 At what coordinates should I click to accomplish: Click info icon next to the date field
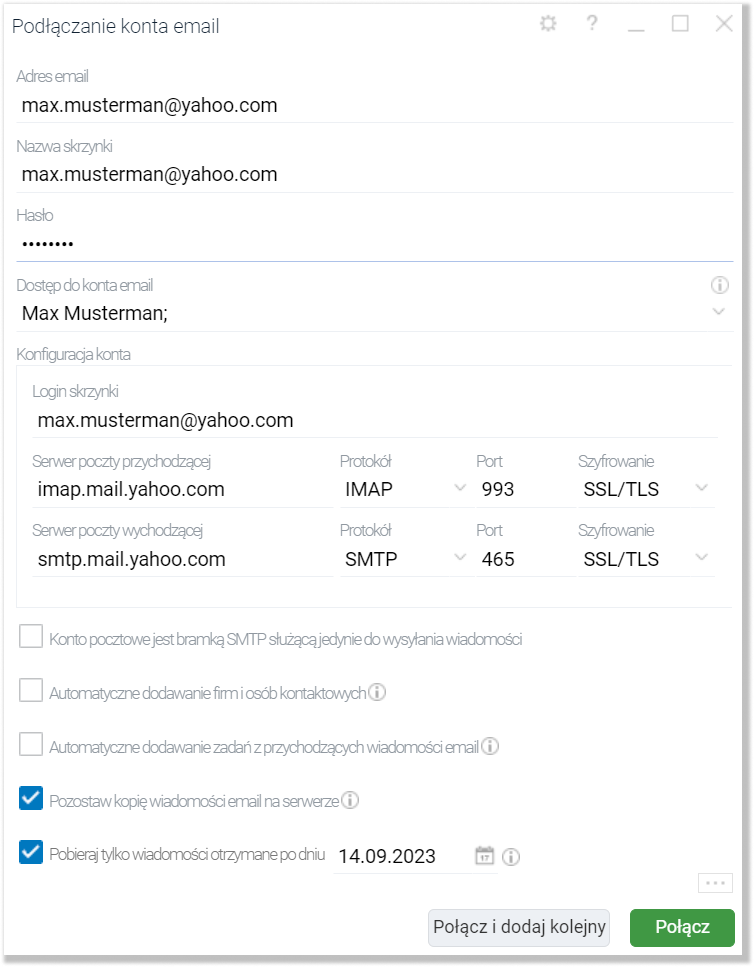click(x=512, y=857)
